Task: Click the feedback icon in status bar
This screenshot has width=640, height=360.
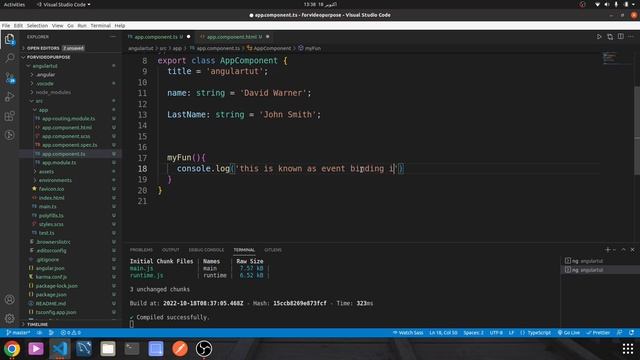Action: 620,333
